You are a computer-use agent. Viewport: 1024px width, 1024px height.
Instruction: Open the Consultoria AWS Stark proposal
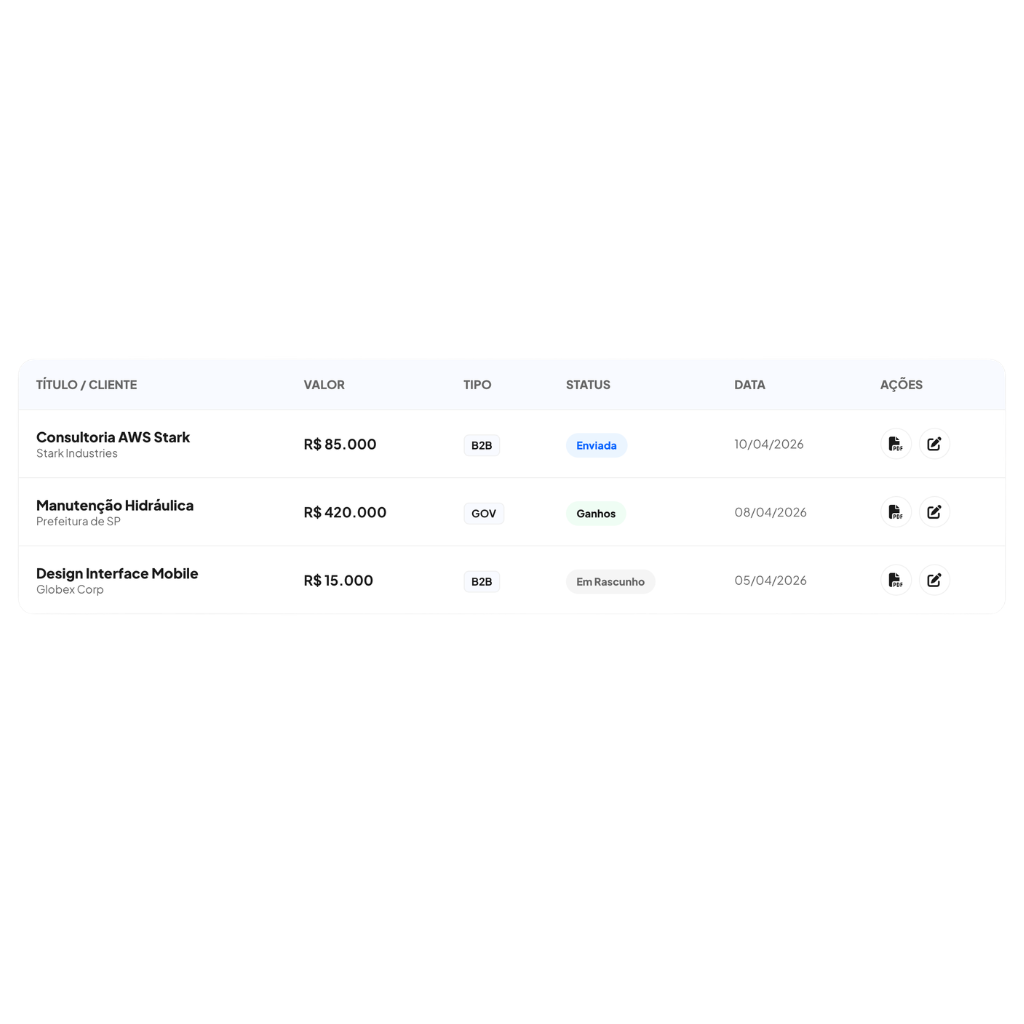[113, 437]
